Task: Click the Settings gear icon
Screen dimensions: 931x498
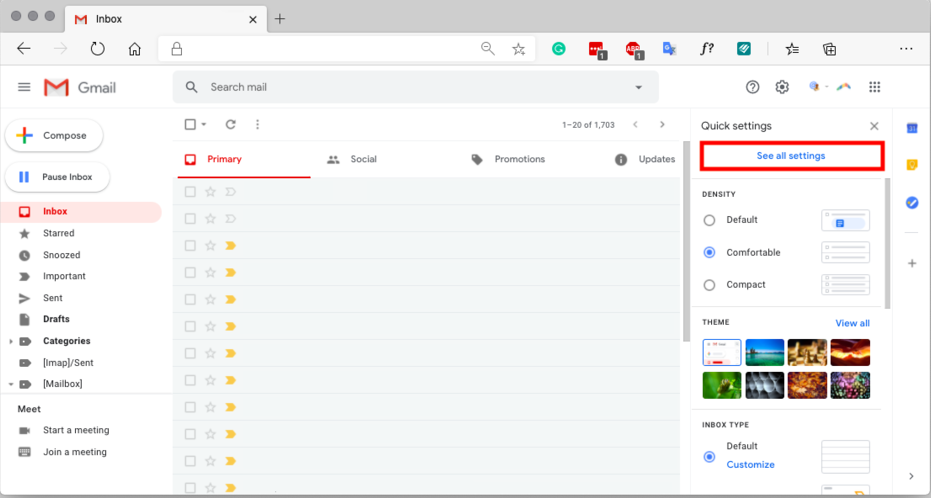Action: click(782, 87)
